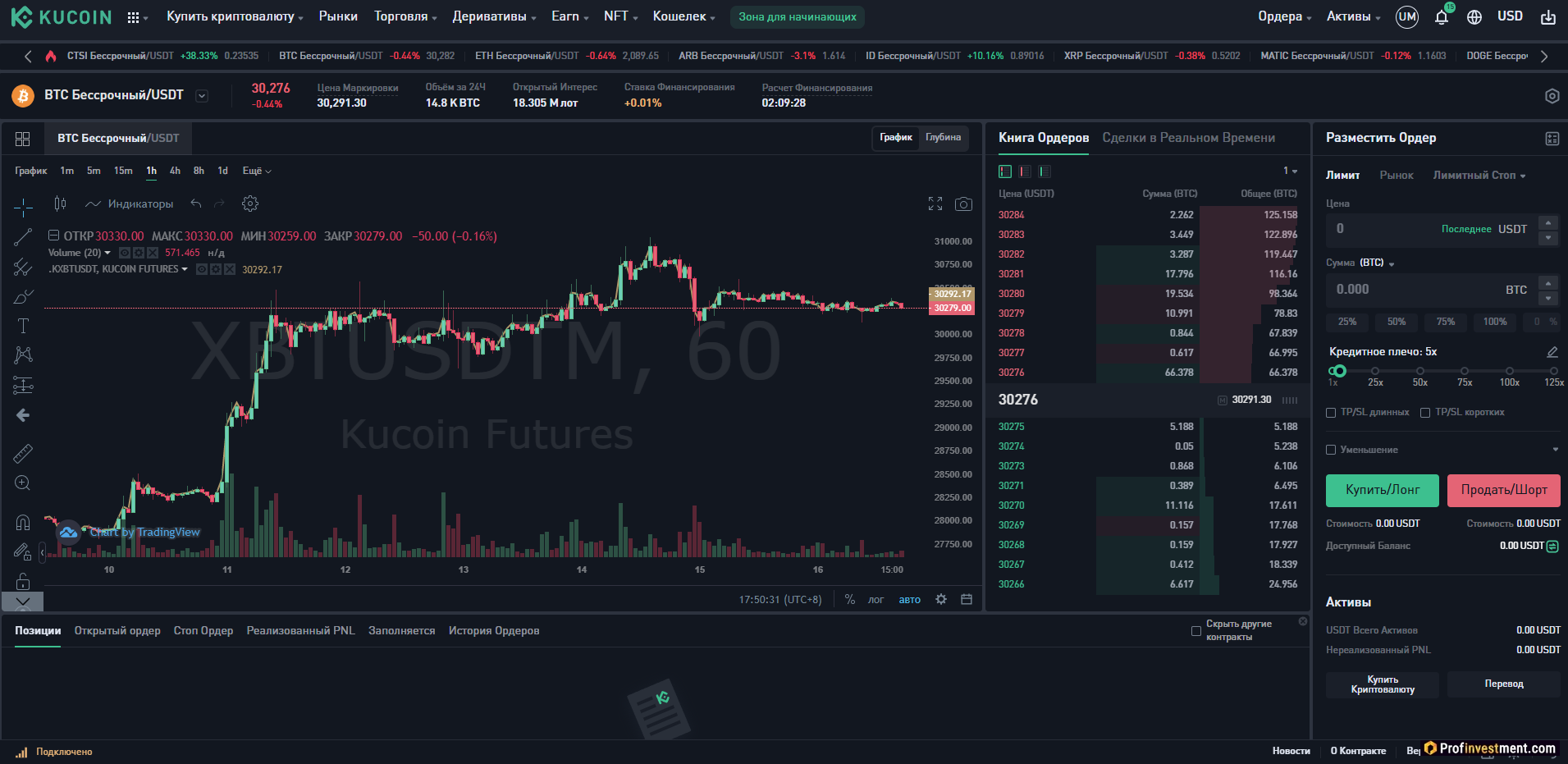Open Ордера dropdown in header
Viewport: 1568px width, 764px height.
(1284, 16)
